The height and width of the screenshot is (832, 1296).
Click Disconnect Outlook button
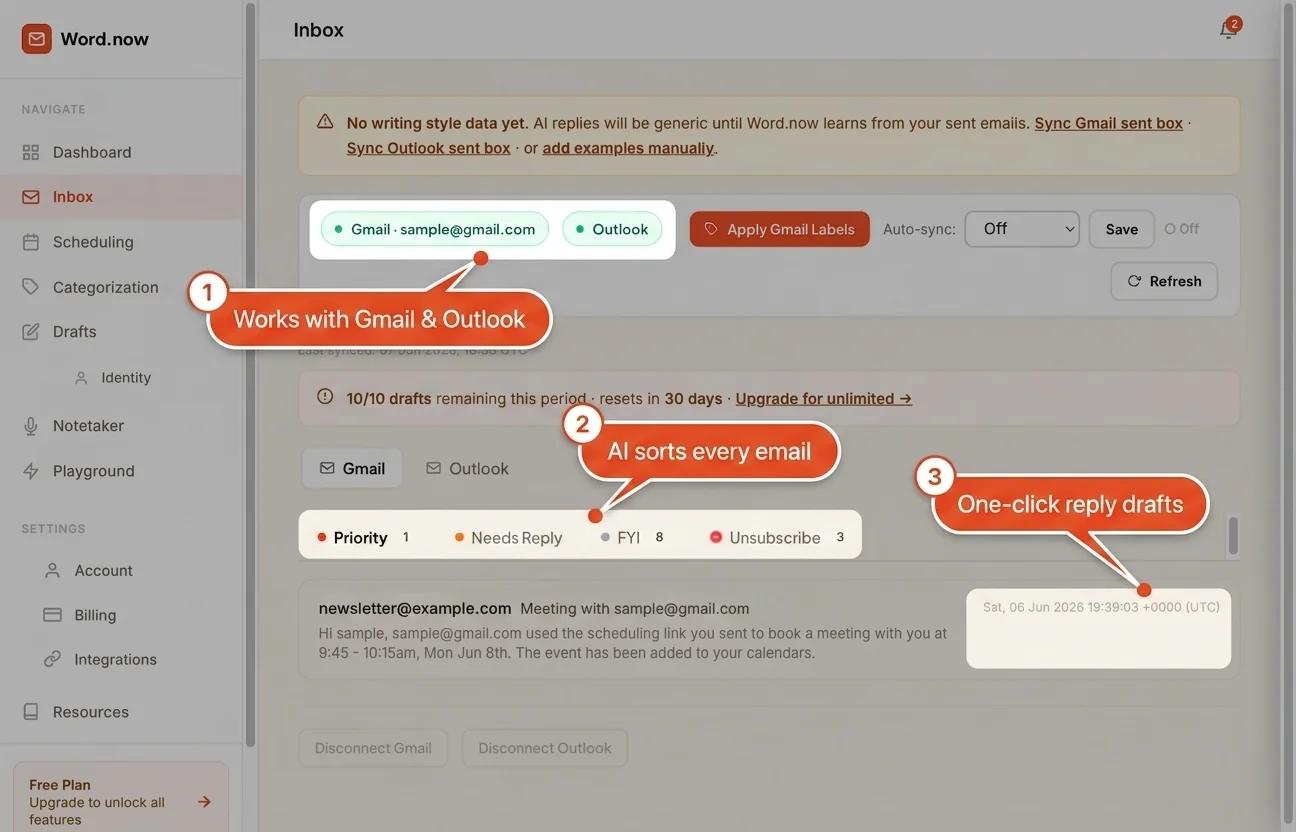coord(545,748)
